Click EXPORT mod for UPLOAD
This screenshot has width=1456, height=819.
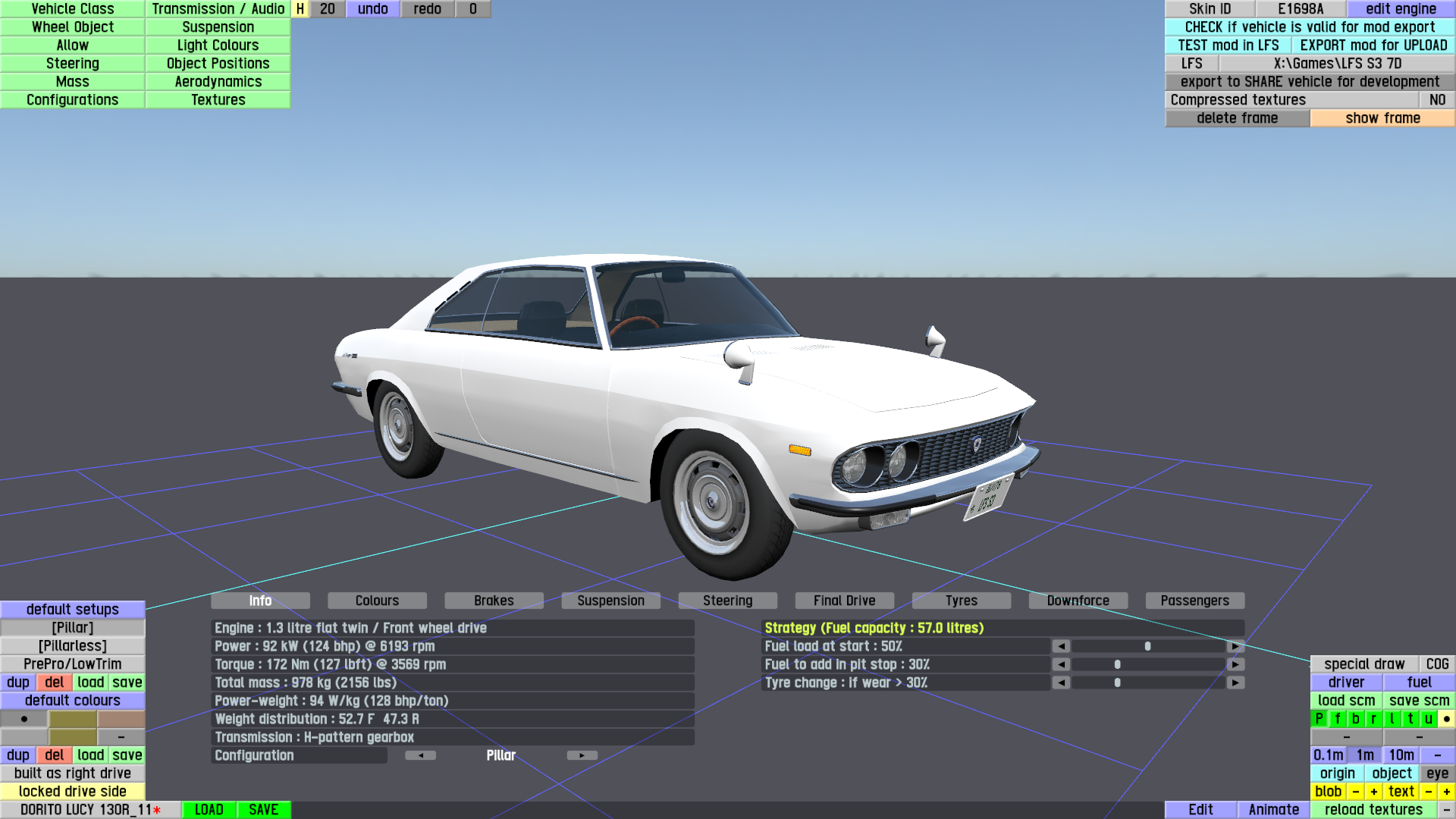click(x=1373, y=45)
